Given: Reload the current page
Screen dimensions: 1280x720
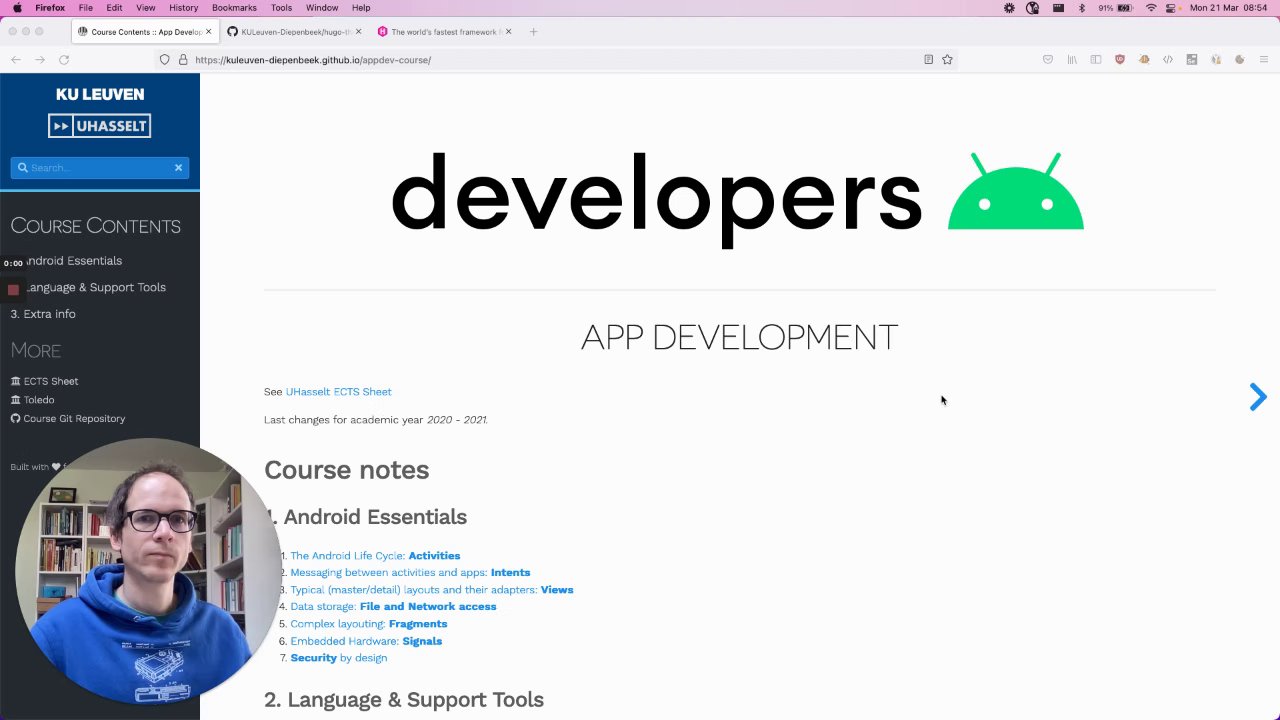Looking at the screenshot, I should 64,60.
